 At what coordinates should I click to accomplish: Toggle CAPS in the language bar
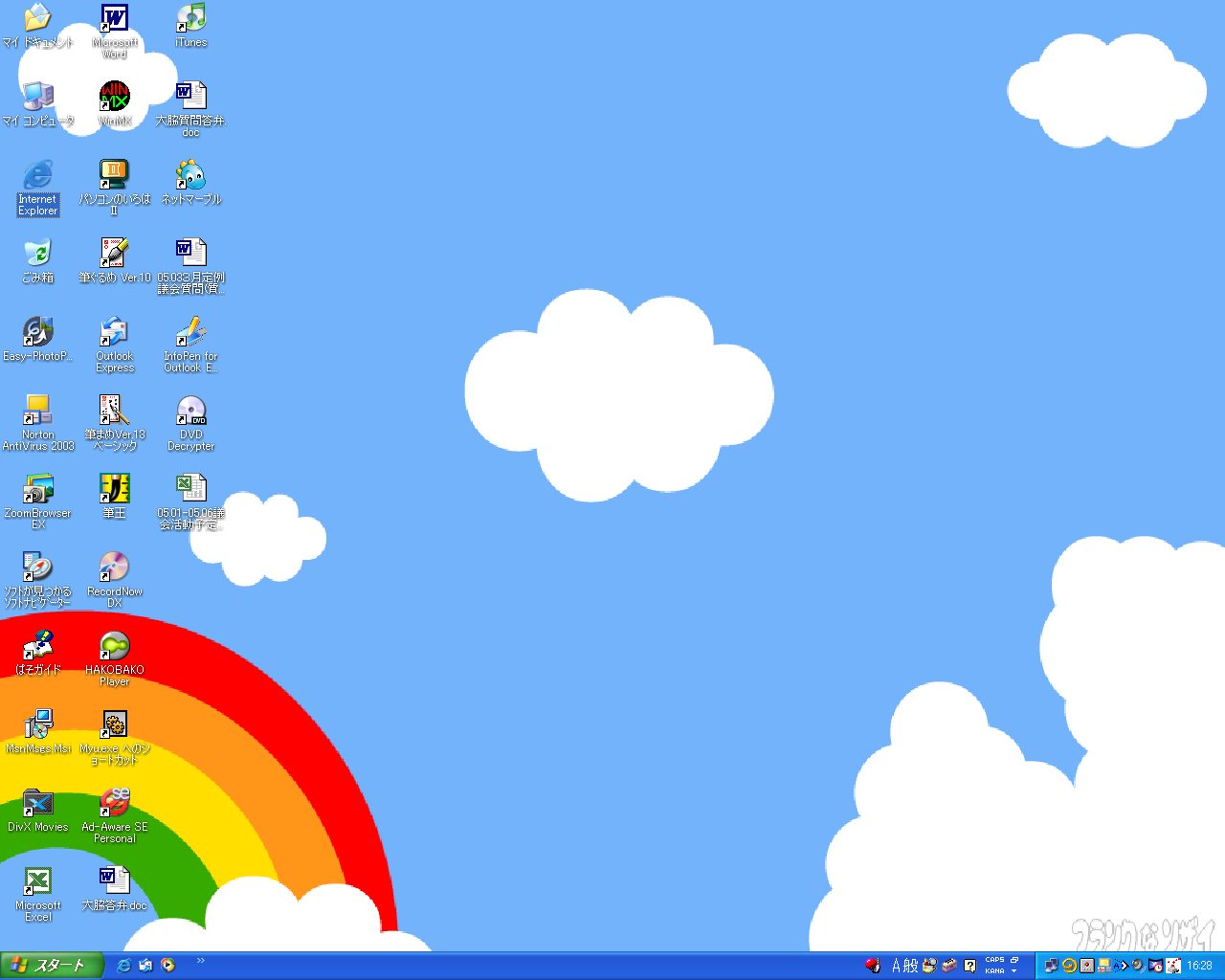994,960
